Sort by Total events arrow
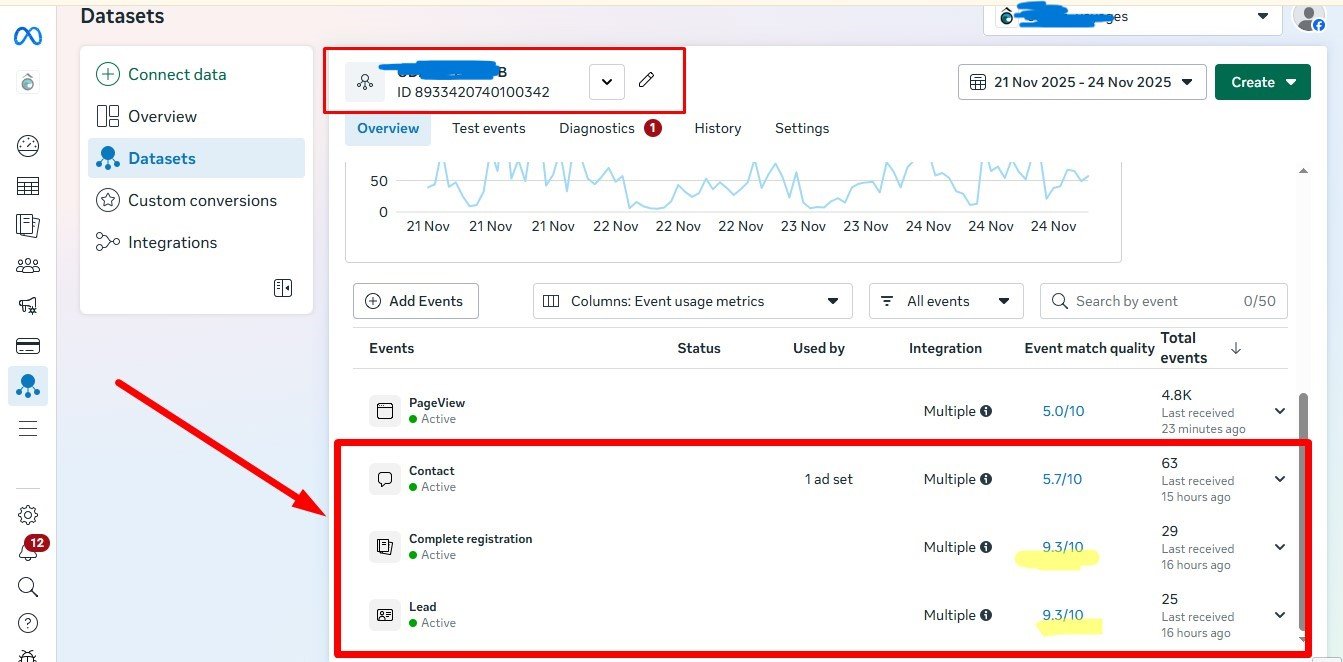Viewport: 1343px width, 662px height. 1236,348
